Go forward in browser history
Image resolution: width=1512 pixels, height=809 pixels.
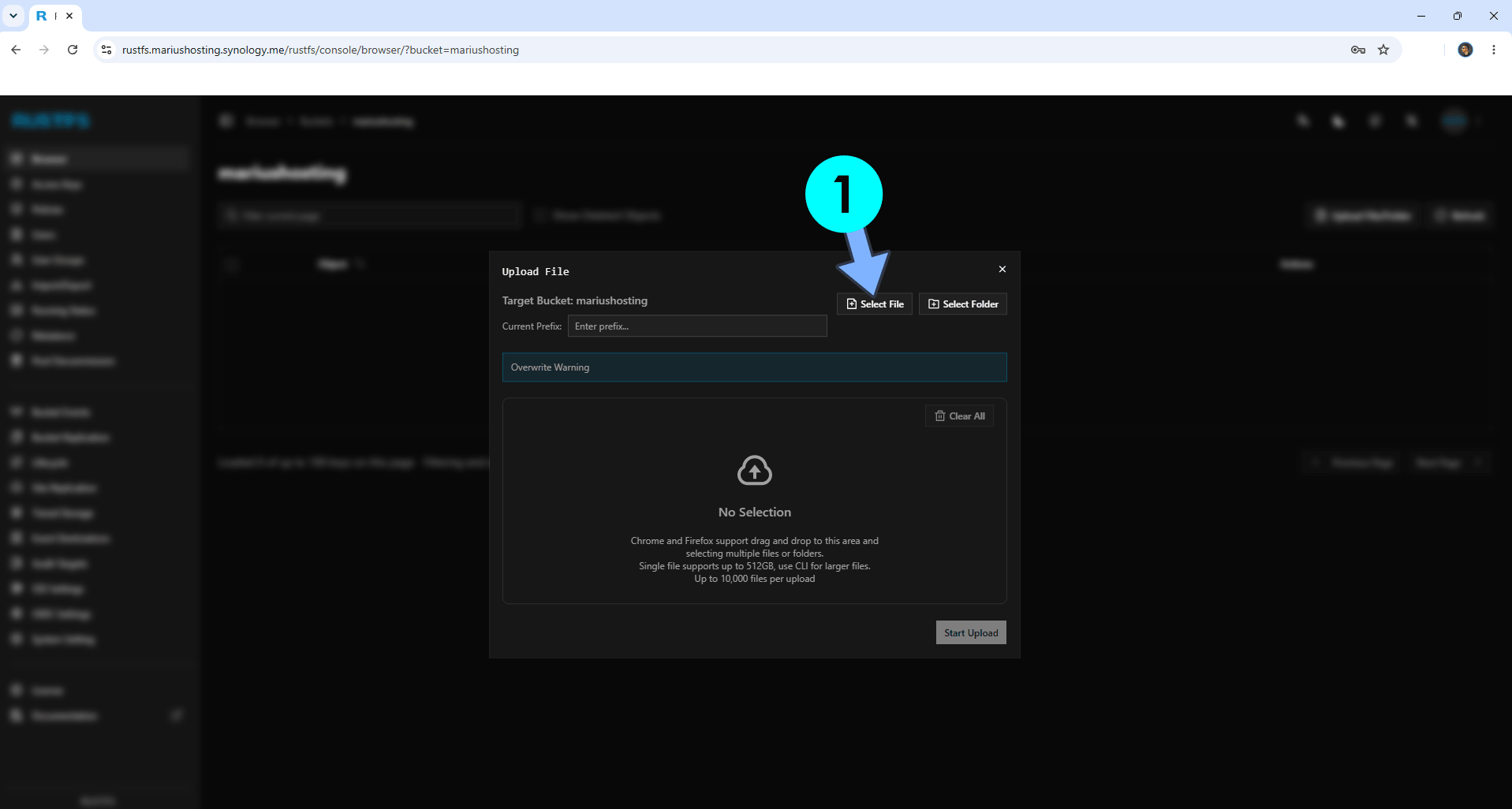point(44,50)
